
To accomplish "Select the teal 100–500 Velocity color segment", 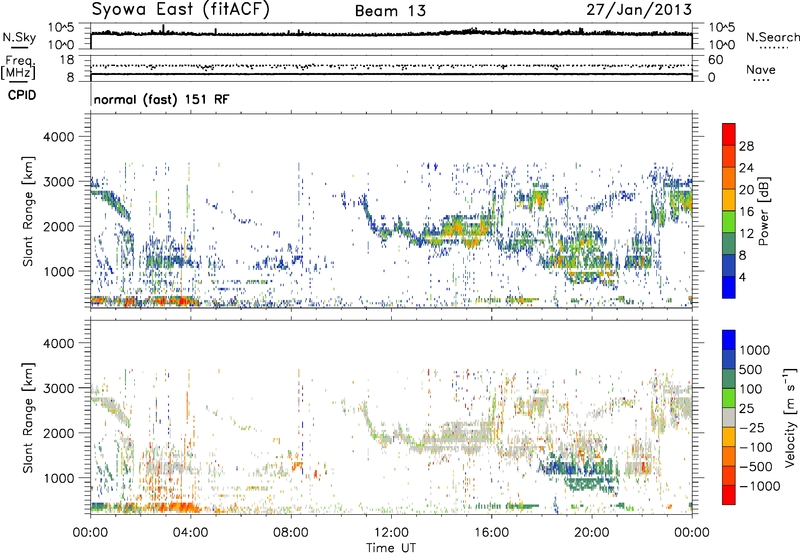I will tap(729, 379).
